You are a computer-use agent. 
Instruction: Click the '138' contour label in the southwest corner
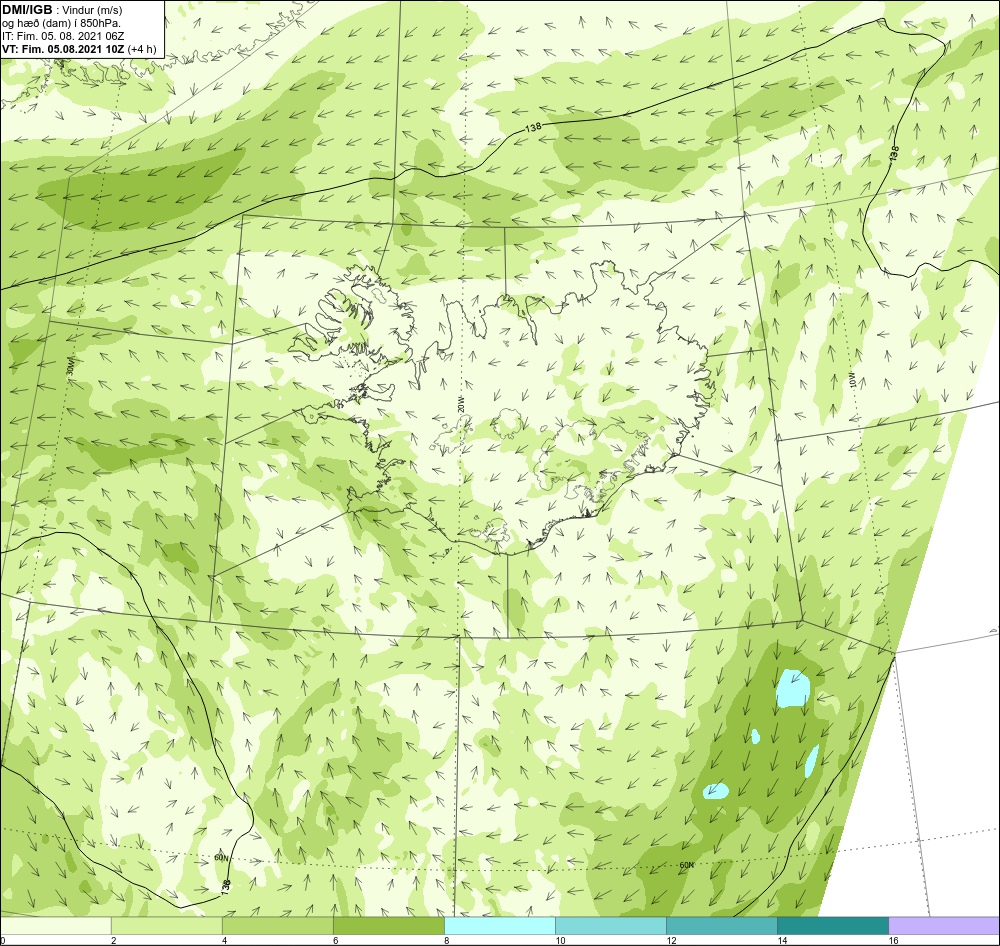[225, 885]
